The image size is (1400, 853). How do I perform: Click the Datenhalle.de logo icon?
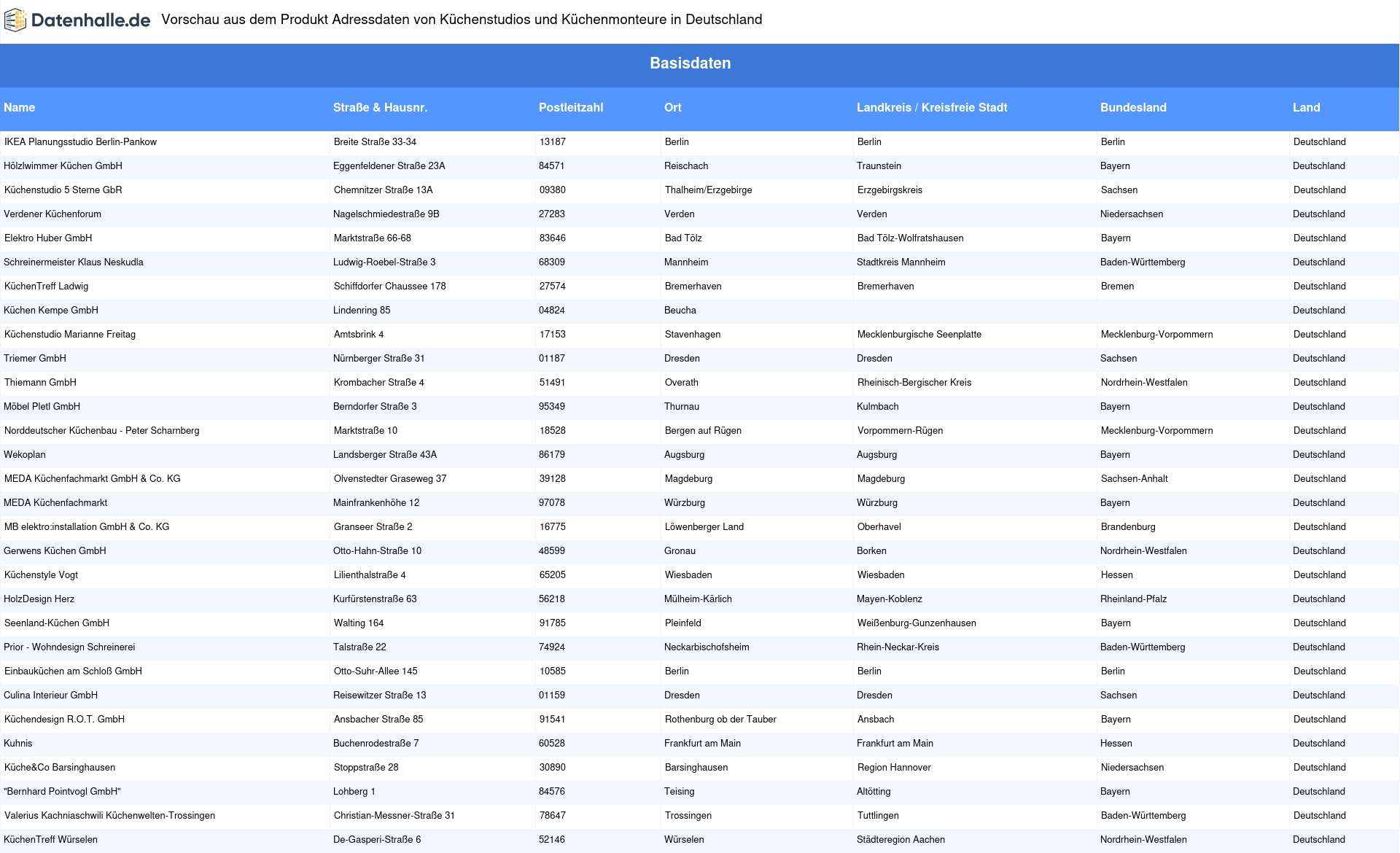tap(15, 20)
